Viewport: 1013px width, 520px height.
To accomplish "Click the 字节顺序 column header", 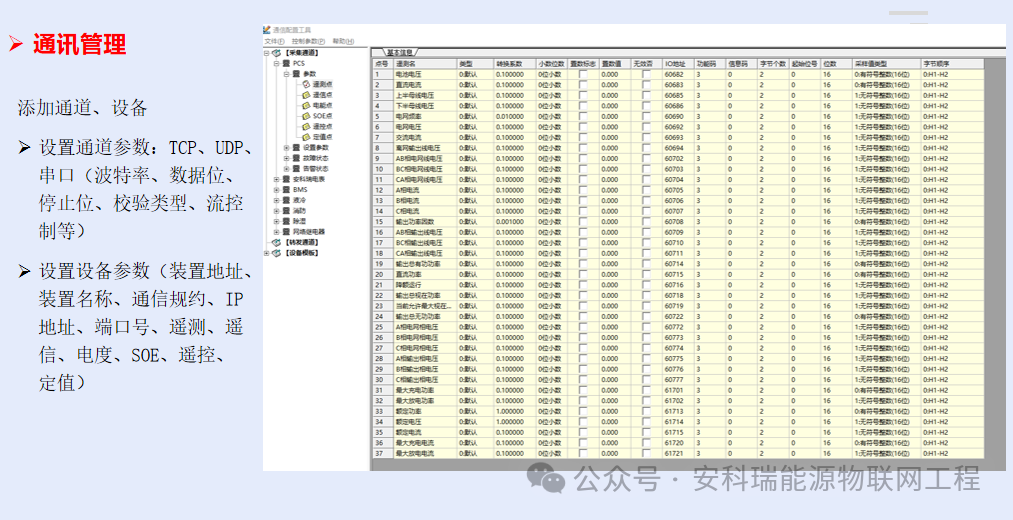I will [x=952, y=64].
